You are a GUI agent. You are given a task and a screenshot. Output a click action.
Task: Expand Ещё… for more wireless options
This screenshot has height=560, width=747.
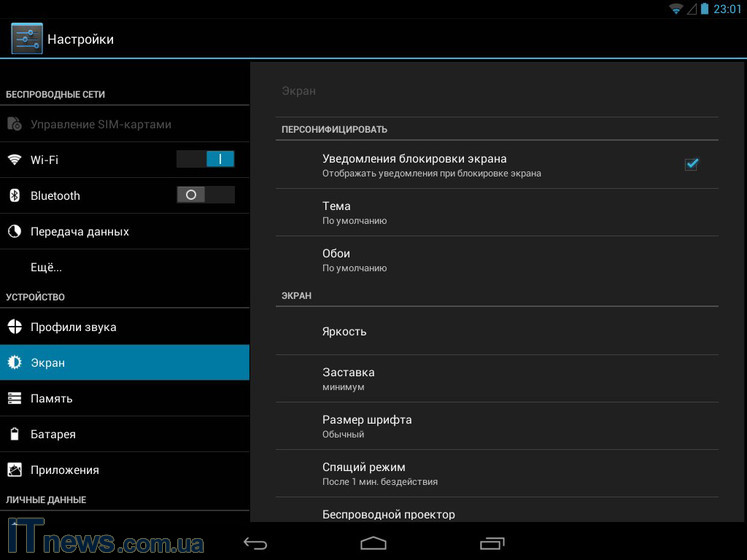(46, 267)
